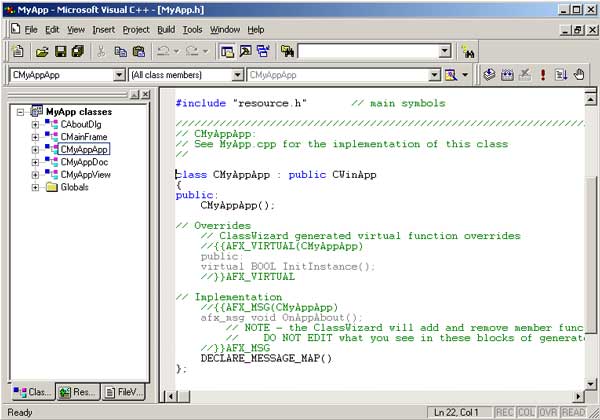Select the Globals folder label
The width and height of the screenshot is (600, 420).
(74, 187)
